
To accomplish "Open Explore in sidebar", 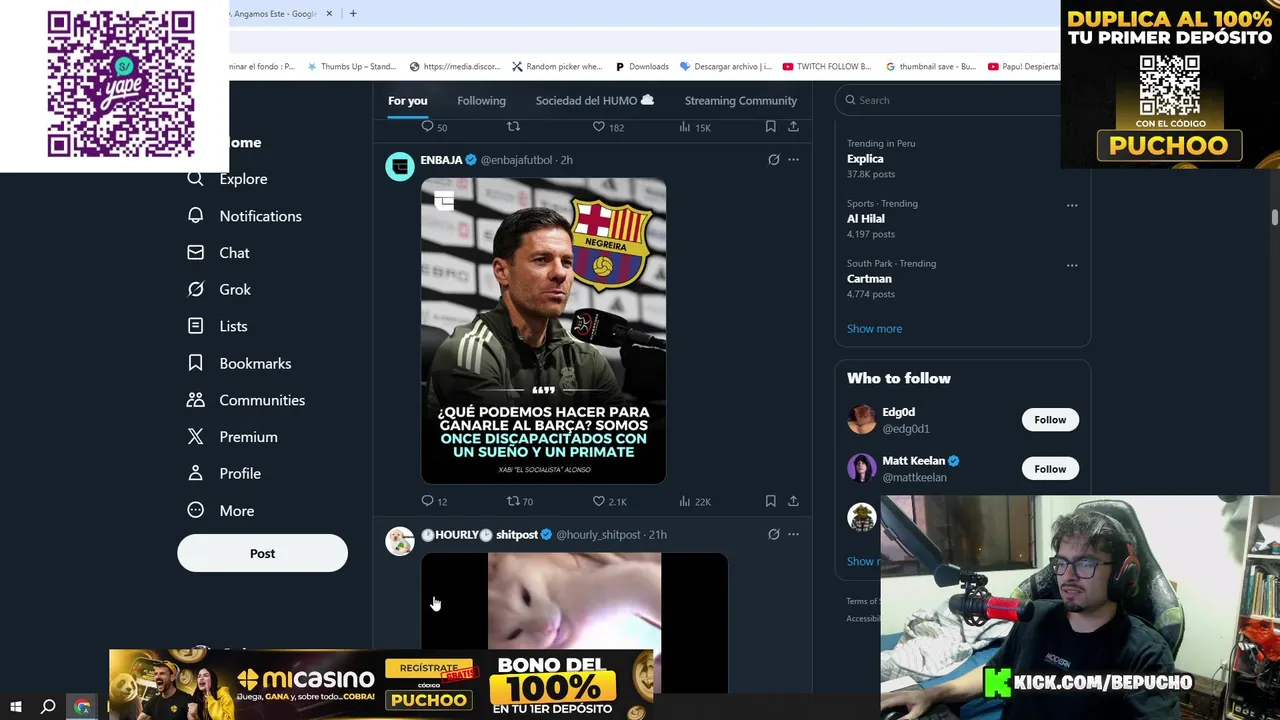I will (x=228, y=179).
